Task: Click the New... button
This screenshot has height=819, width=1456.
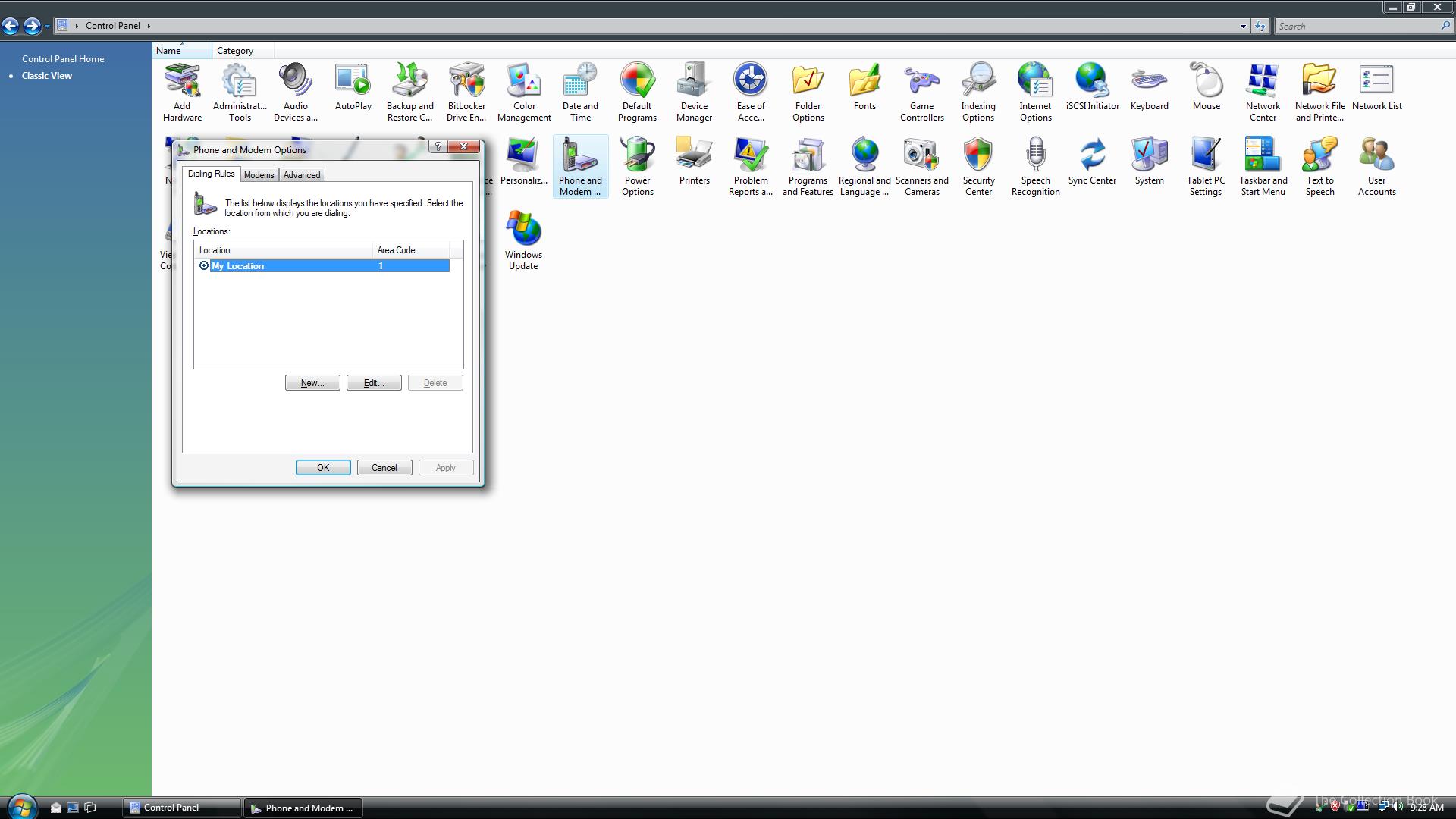Action: pyautogui.click(x=312, y=383)
